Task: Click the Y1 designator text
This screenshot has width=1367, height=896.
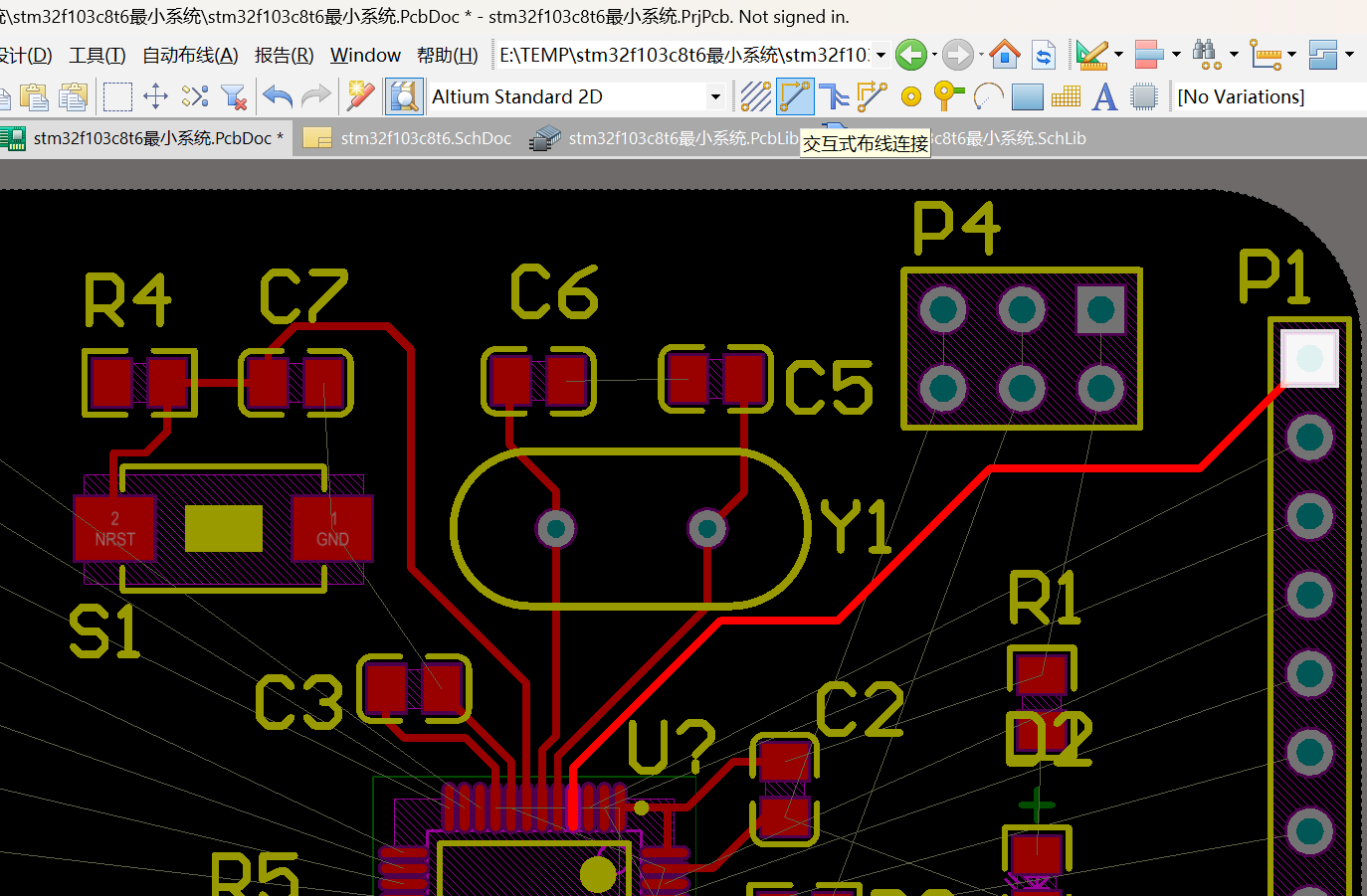Action: point(855,526)
